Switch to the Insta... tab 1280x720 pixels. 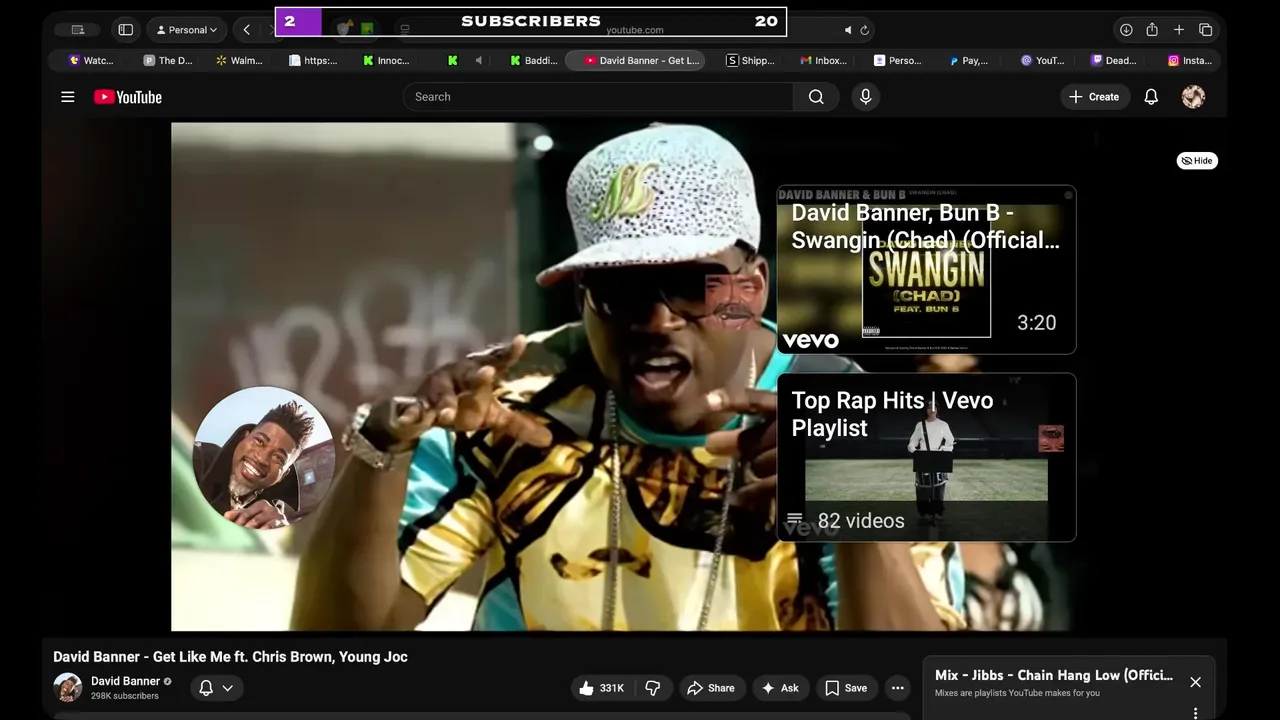[x=1190, y=60]
